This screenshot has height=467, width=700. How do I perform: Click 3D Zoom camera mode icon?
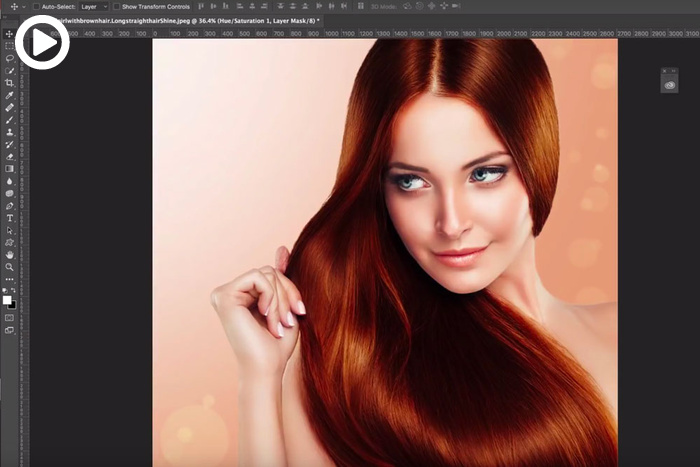456,6
